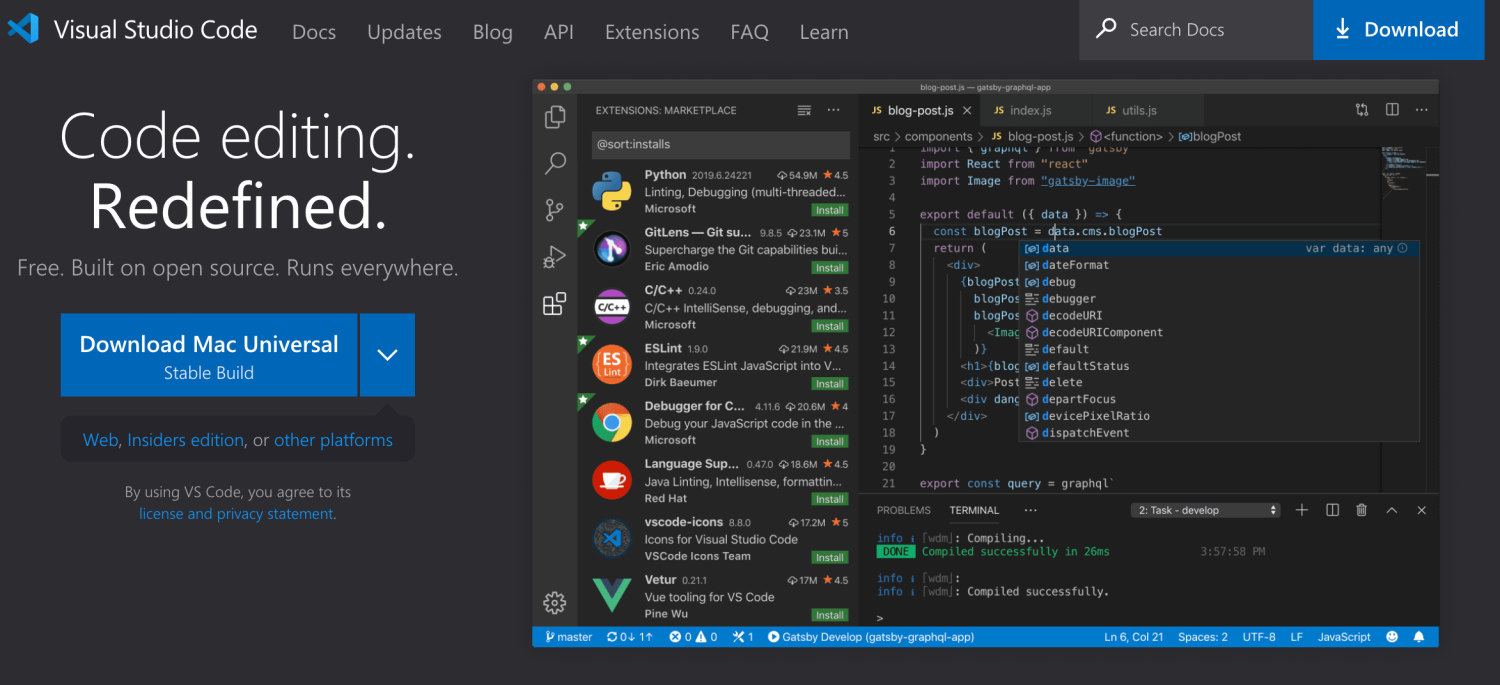
Task: Click Download Mac Universal Stable Build
Action: click(209, 355)
